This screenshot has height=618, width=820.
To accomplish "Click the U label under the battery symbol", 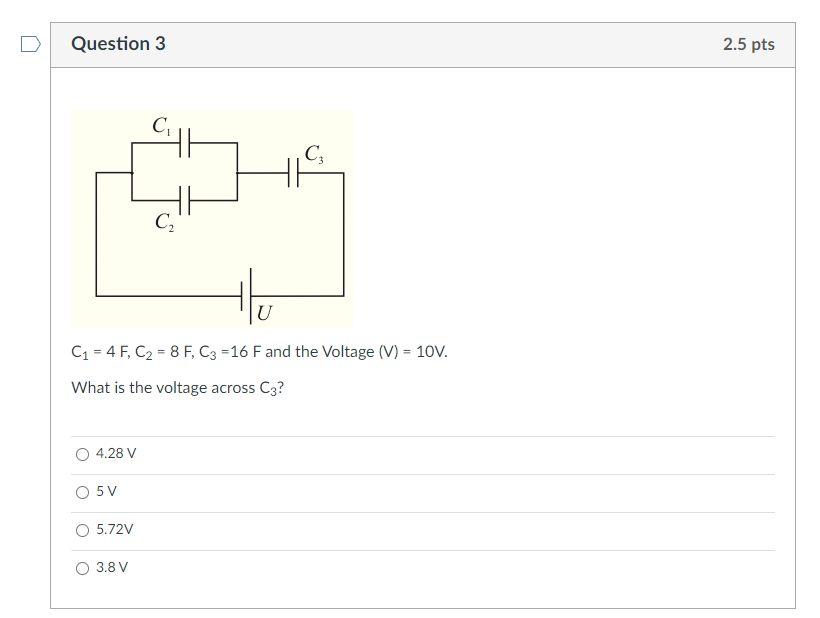I will pos(263,312).
